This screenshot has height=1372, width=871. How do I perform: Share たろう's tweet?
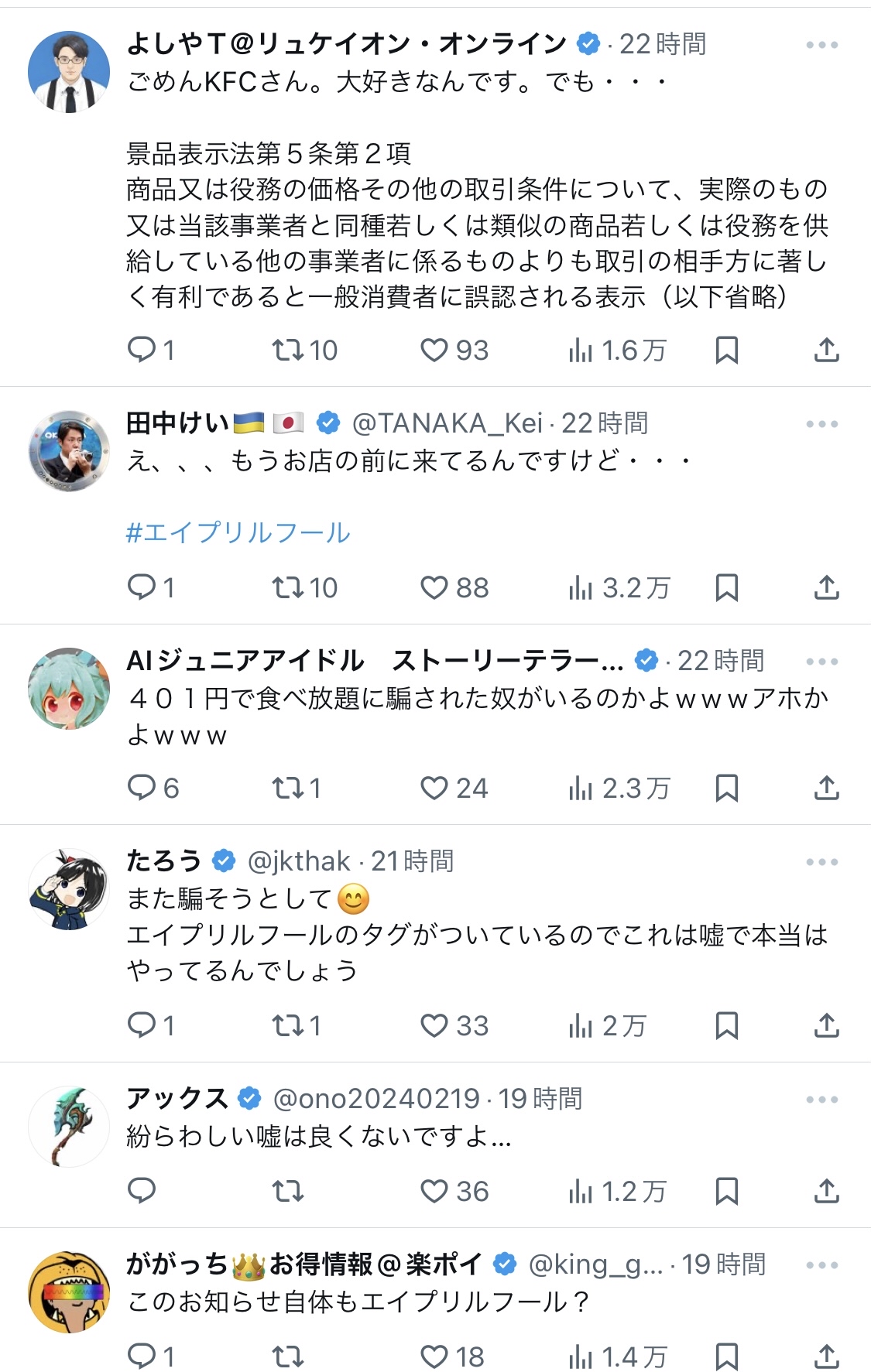[x=826, y=1026]
